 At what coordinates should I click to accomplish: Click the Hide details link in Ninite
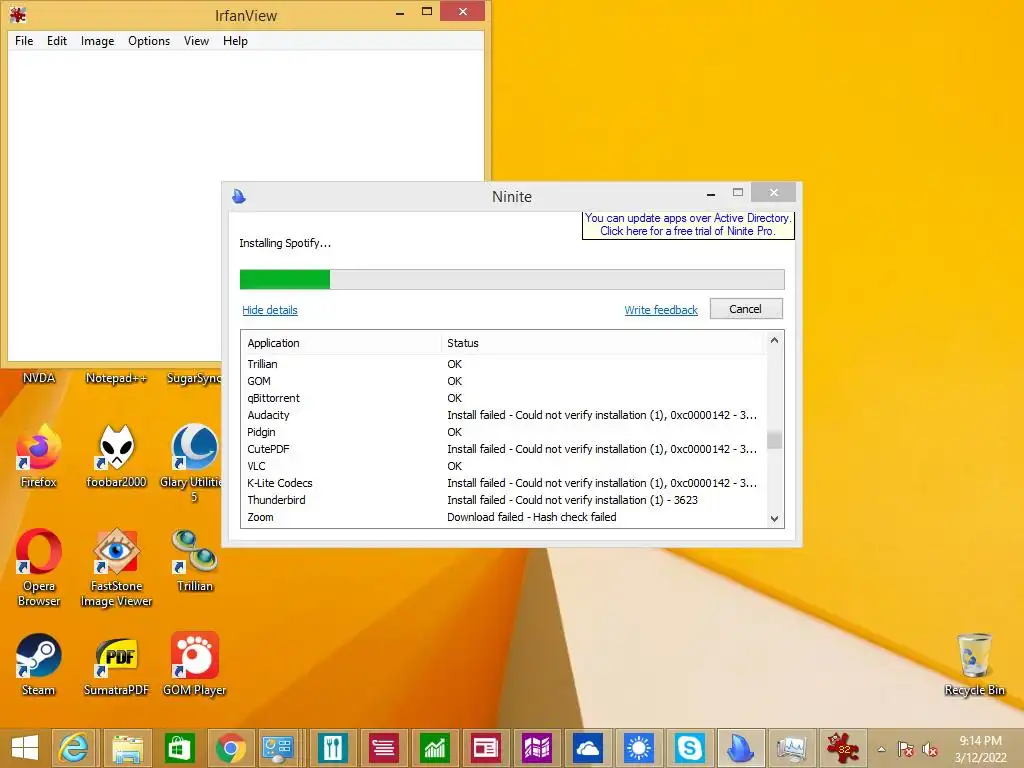[270, 310]
